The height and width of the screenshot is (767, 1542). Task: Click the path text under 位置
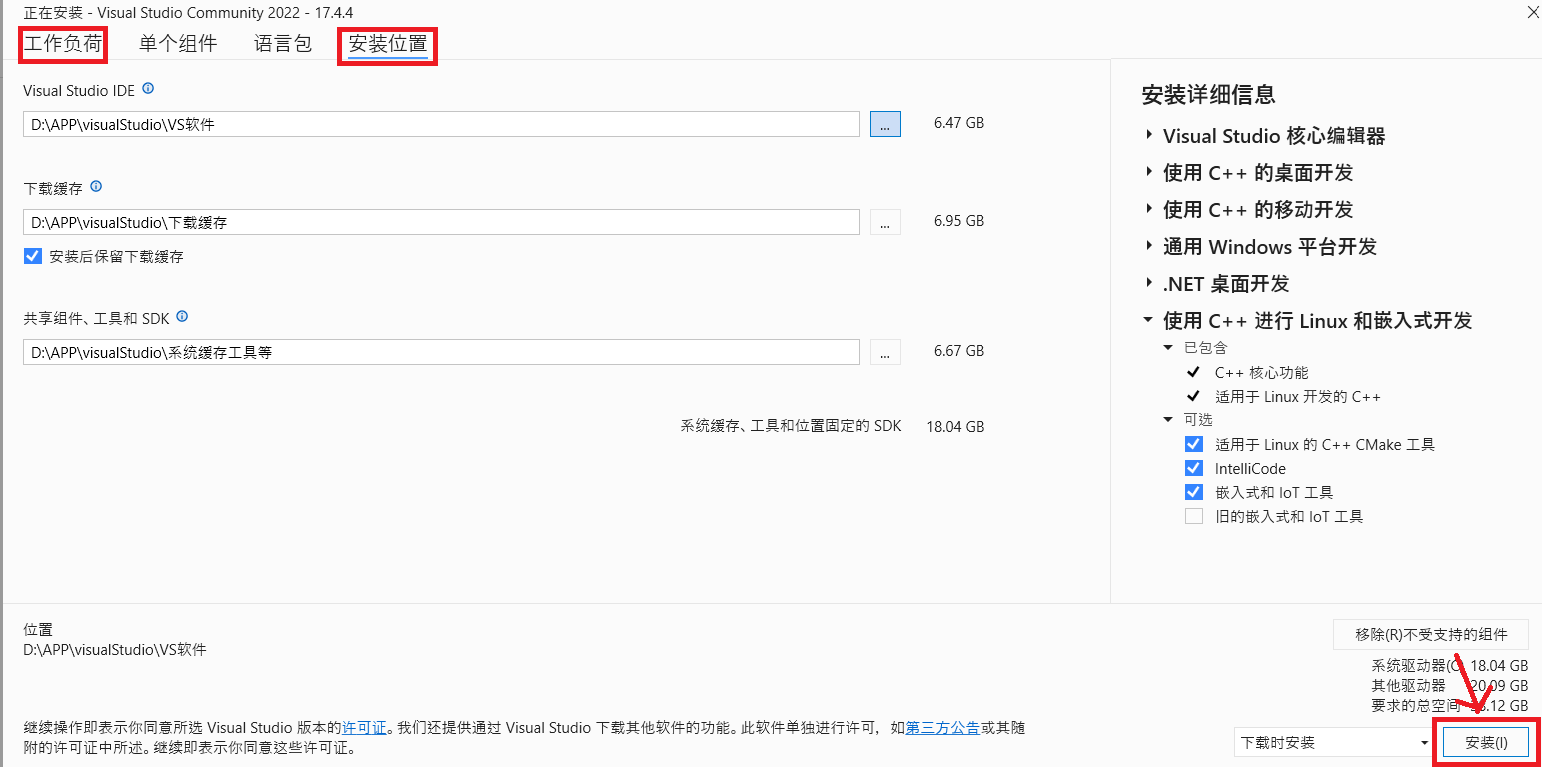115,649
